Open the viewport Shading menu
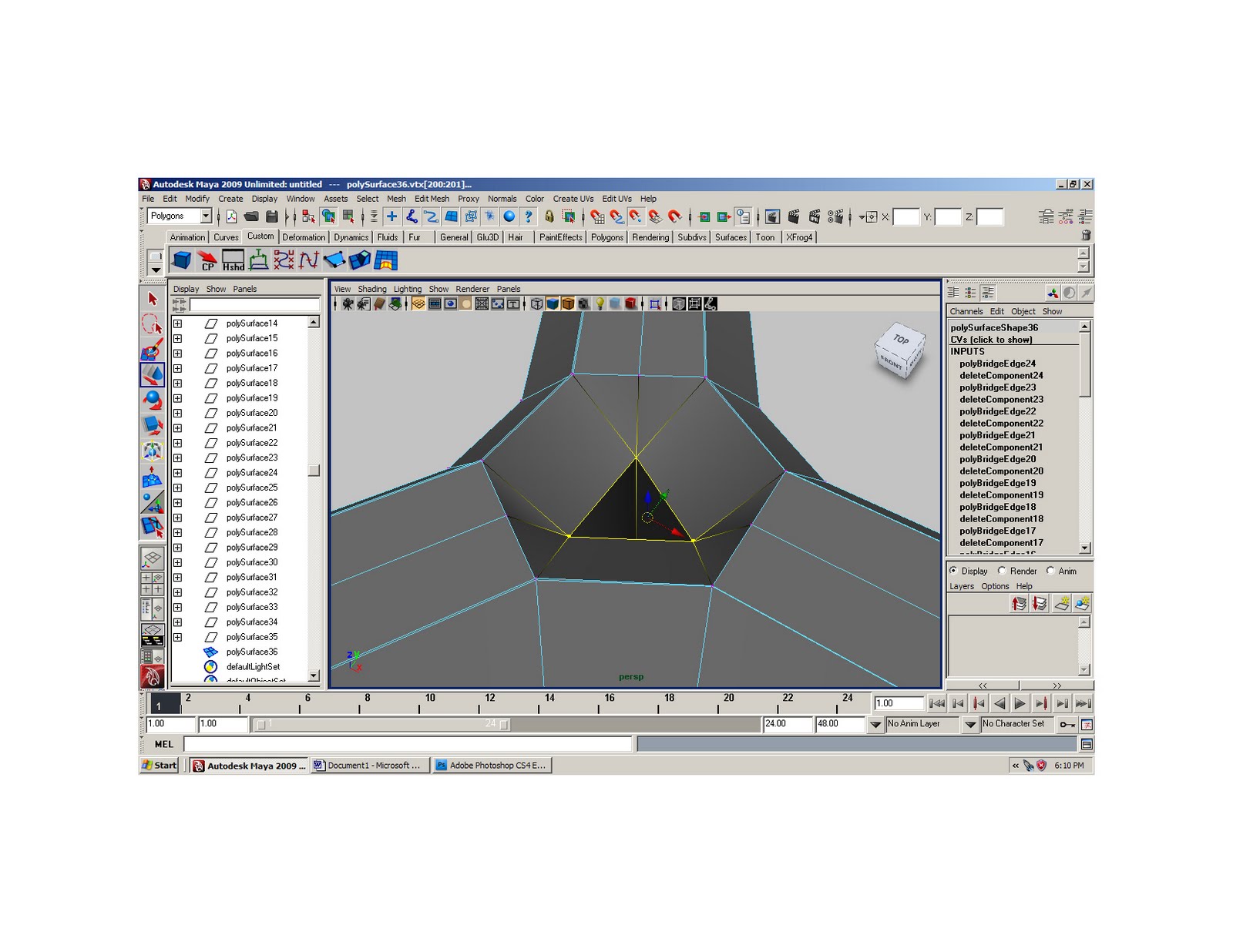This screenshot has width=1233, height=952. coord(371,290)
